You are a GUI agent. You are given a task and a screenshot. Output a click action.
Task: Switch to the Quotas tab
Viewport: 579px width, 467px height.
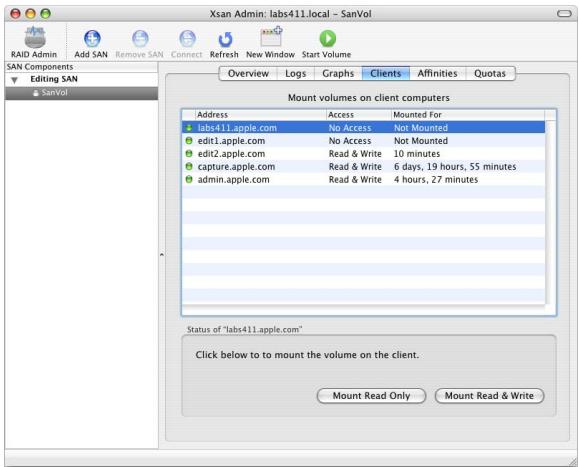[490, 73]
